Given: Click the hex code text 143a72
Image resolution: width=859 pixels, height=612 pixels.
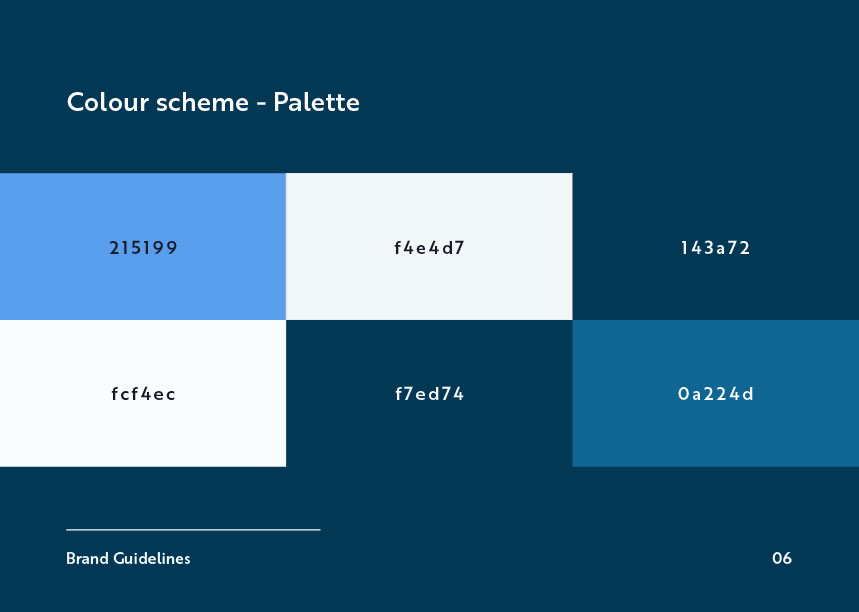Looking at the screenshot, I should coord(715,248).
